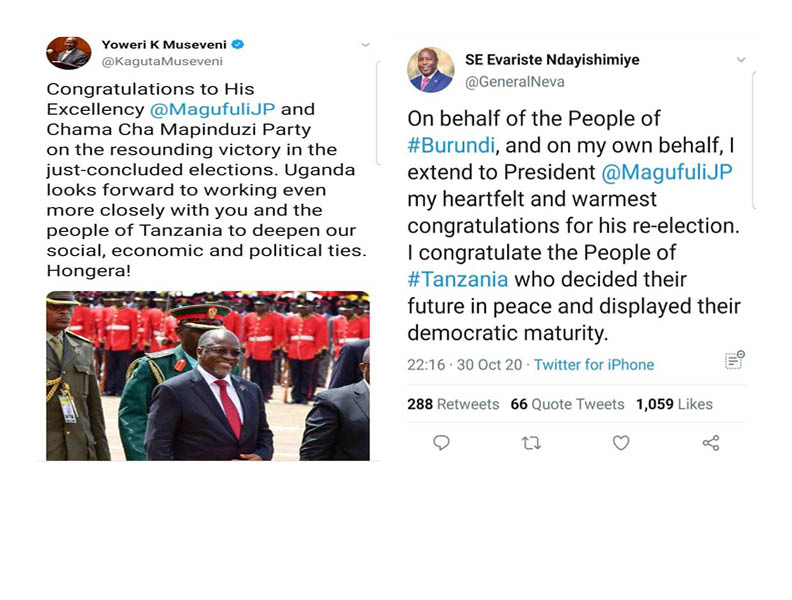The width and height of the screenshot is (792, 600).
Task: Click the reply speech bubble icon
Action: coord(441,443)
